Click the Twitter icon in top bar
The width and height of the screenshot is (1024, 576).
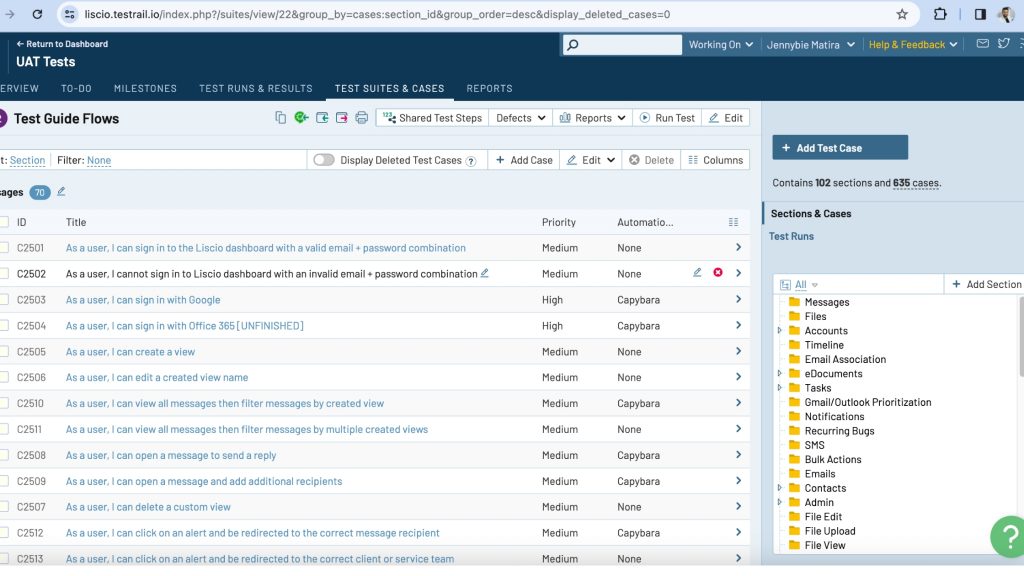1002,44
